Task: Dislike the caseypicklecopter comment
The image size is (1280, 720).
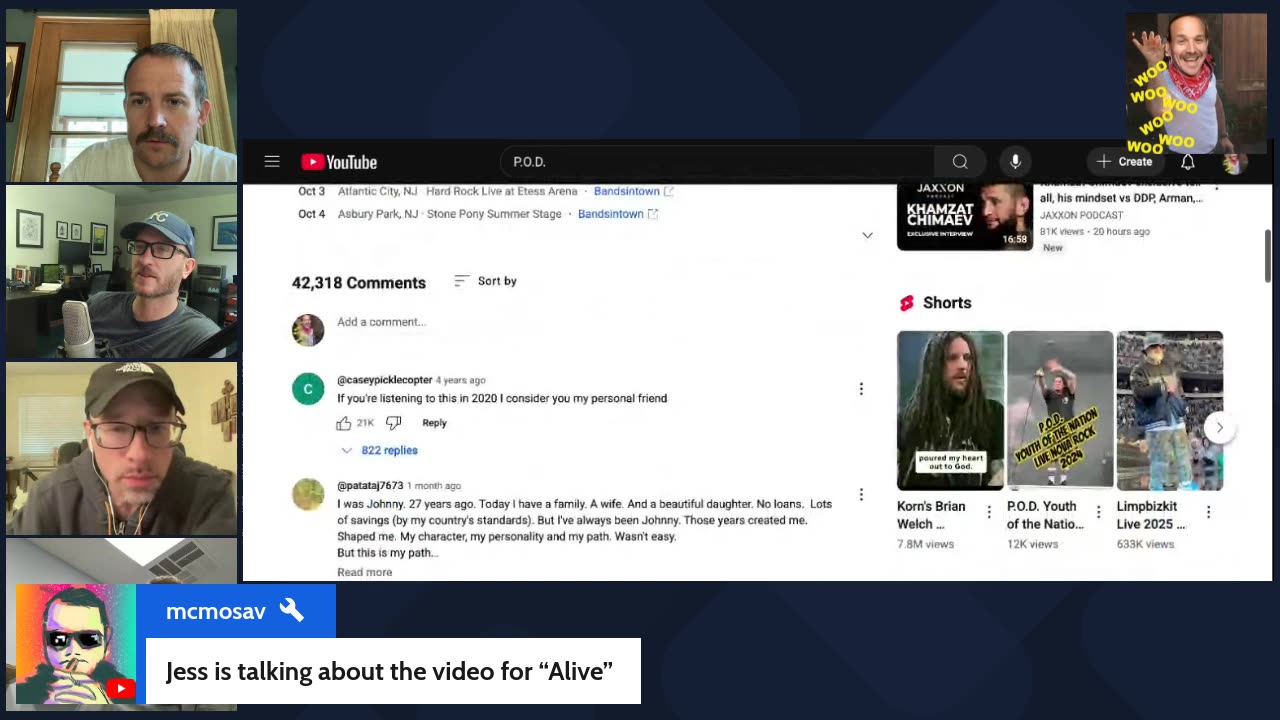Action: tap(393, 423)
